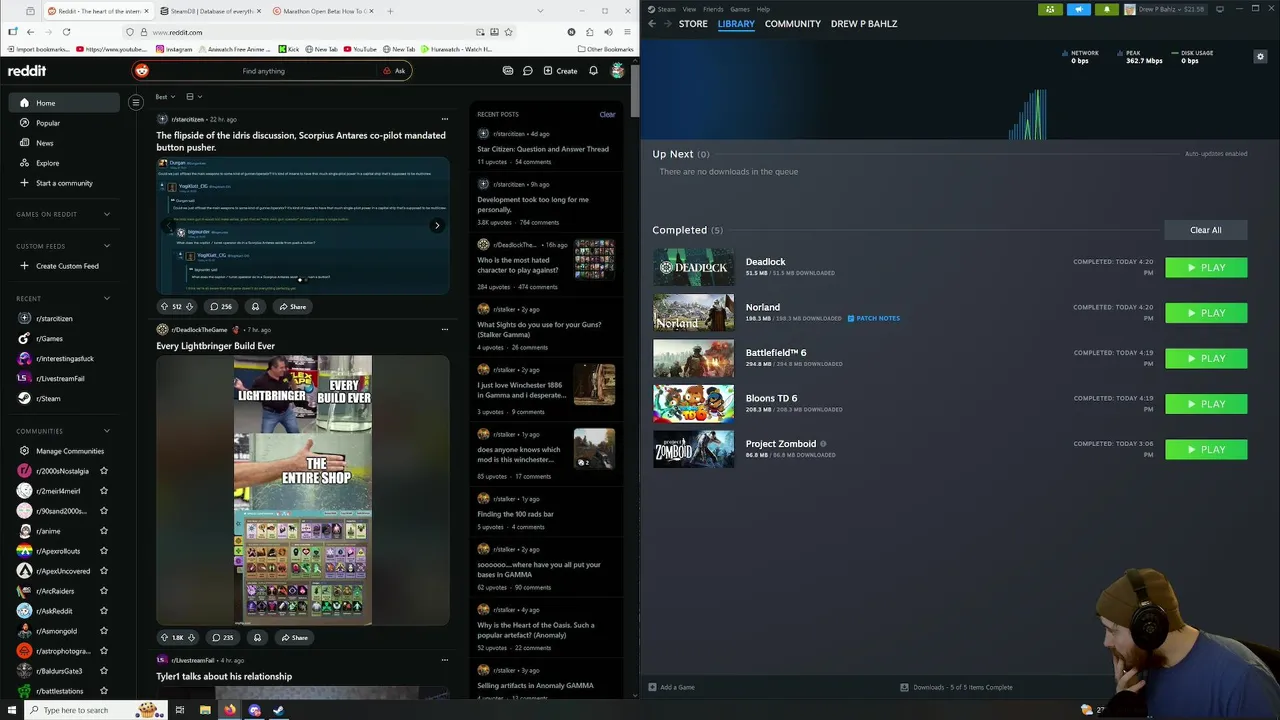The width and height of the screenshot is (1280, 720).
Task: Downvote the Scorpius Antares post
Action: (189, 307)
